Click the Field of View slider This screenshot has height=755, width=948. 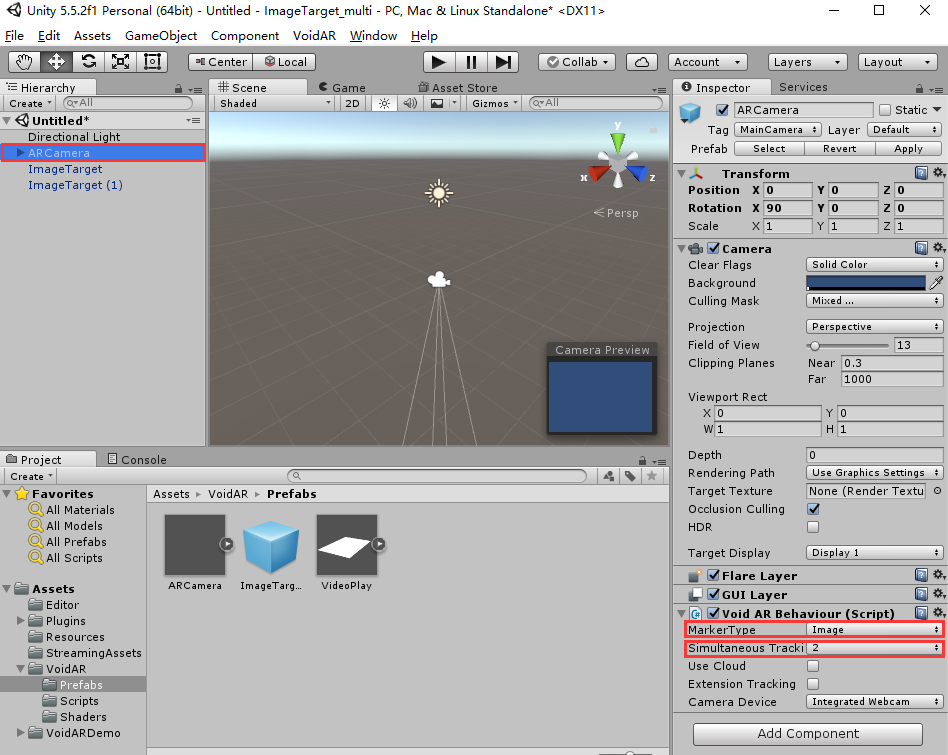(847, 346)
